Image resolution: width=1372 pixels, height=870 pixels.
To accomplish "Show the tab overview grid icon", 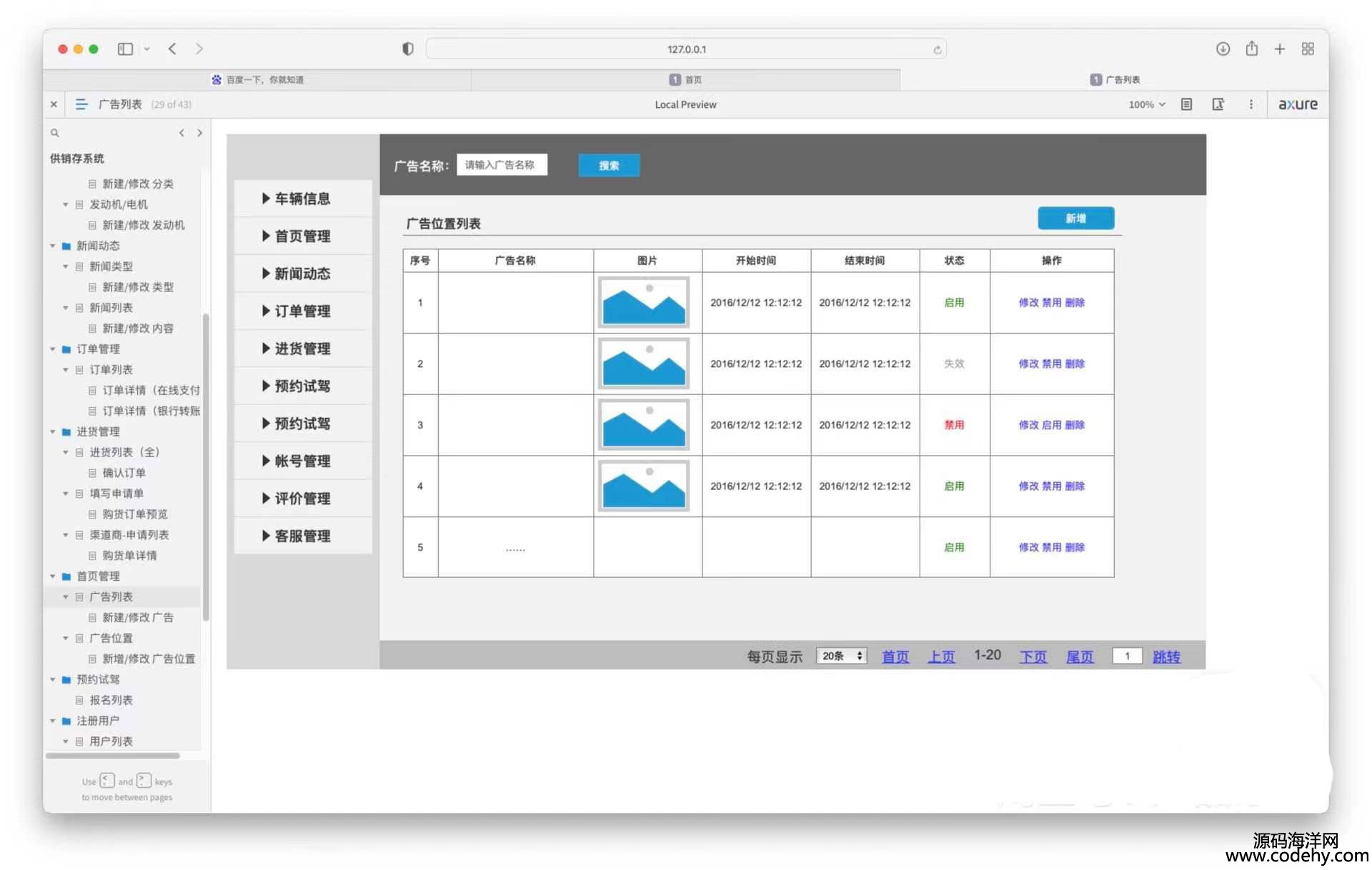I will [x=1308, y=49].
